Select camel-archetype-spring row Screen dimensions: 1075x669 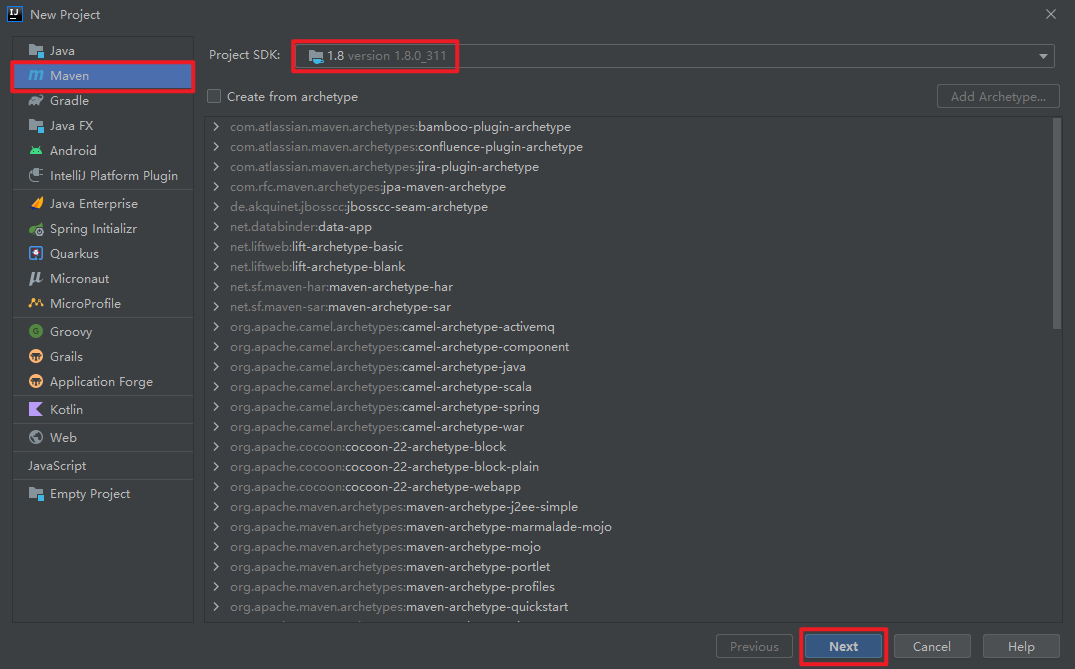click(628, 406)
